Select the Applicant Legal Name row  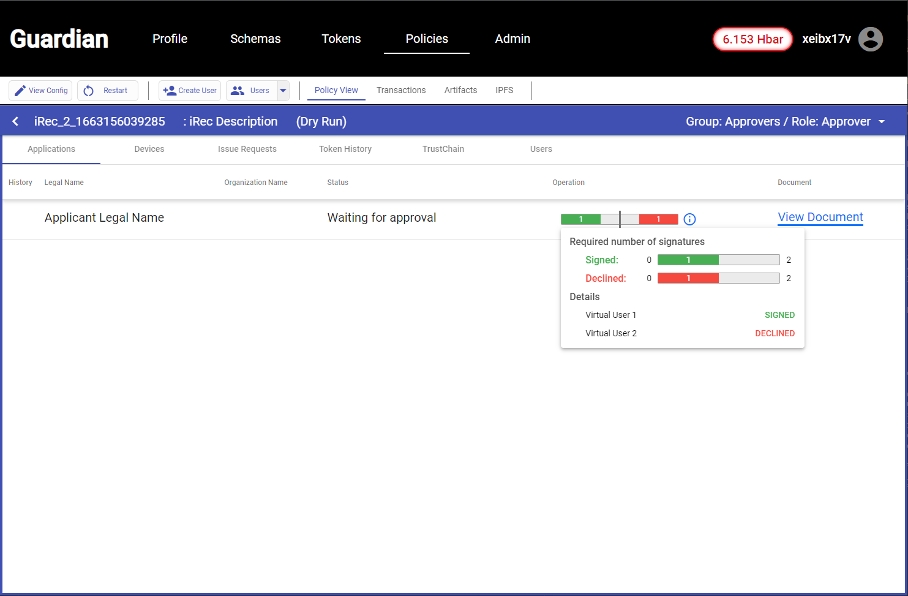[x=104, y=218]
